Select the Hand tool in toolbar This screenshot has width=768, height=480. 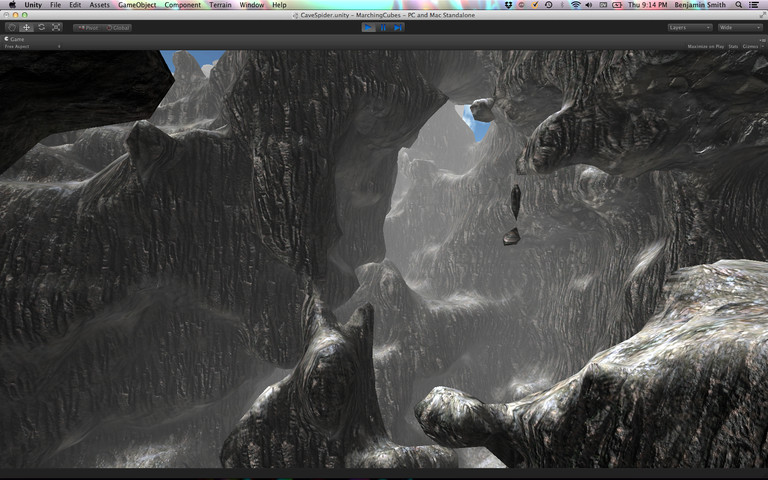(x=12, y=27)
